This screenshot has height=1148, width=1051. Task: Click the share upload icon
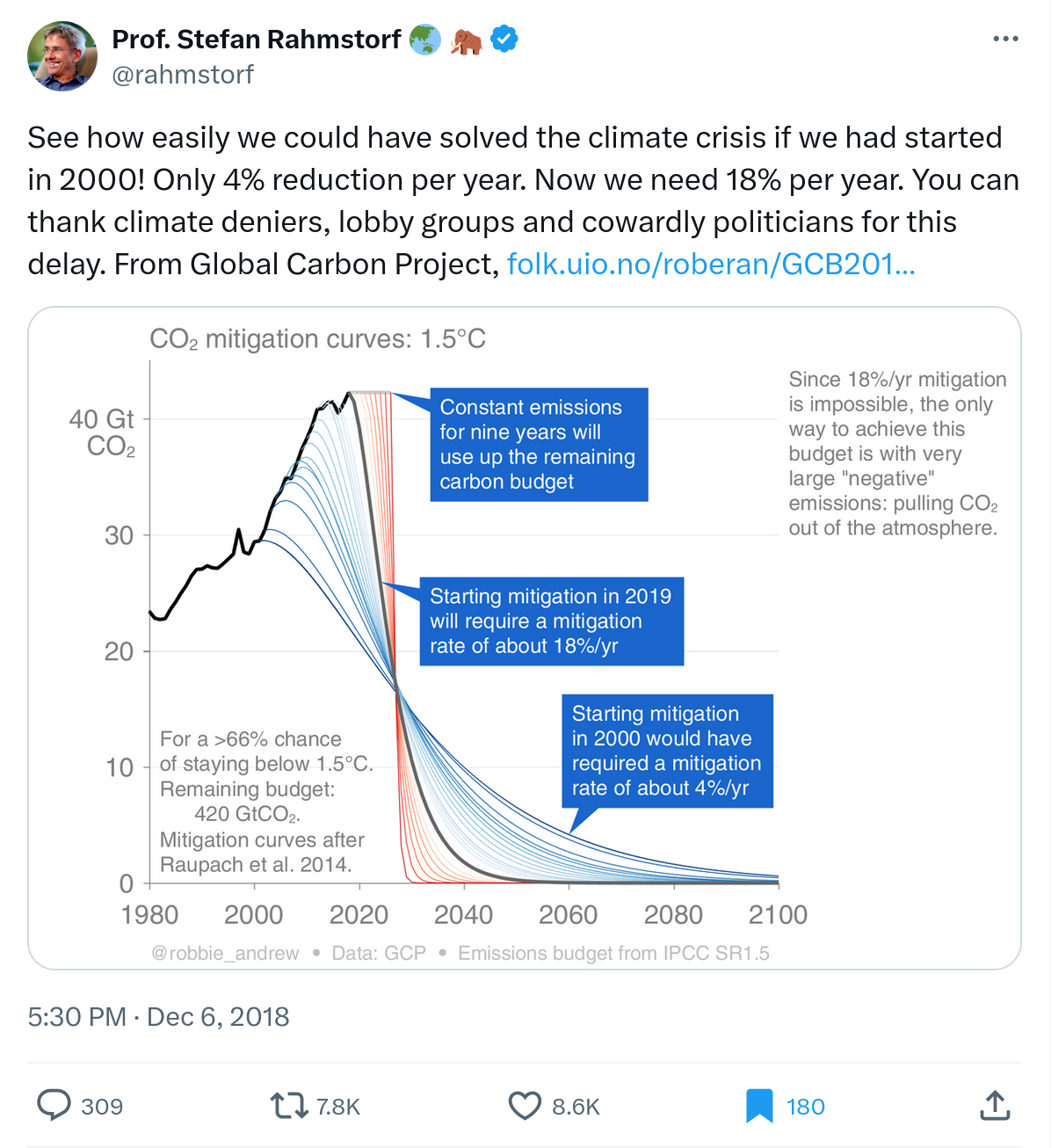[995, 1105]
